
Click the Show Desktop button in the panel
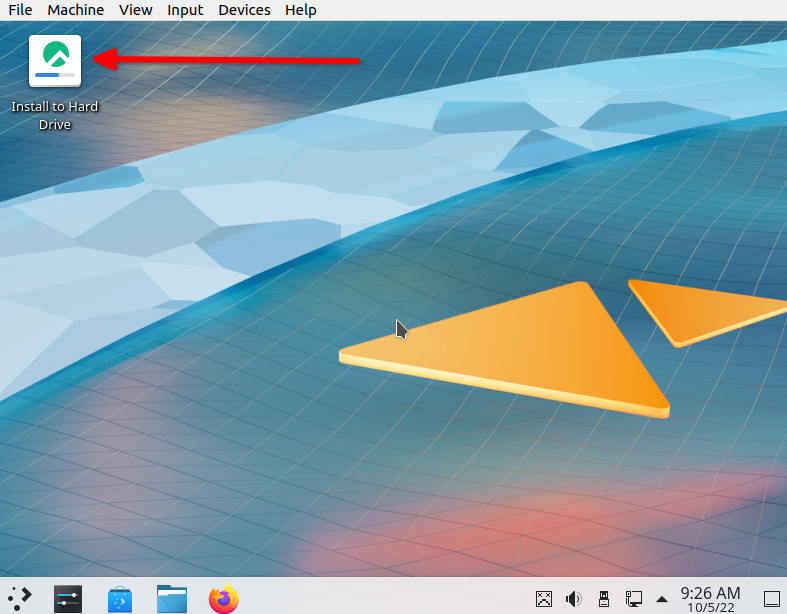point(771,599)
